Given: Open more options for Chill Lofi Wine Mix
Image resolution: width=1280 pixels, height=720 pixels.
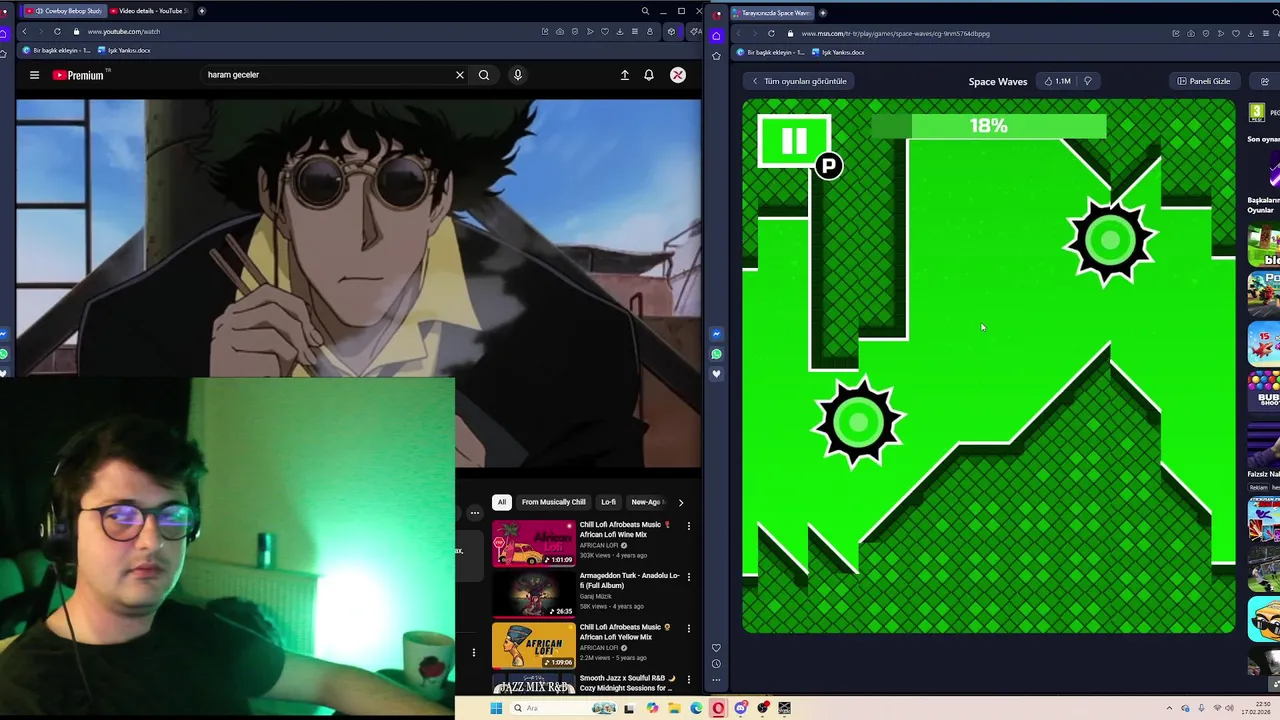Looking at the screenshot, I should click(x=688, y=525).
